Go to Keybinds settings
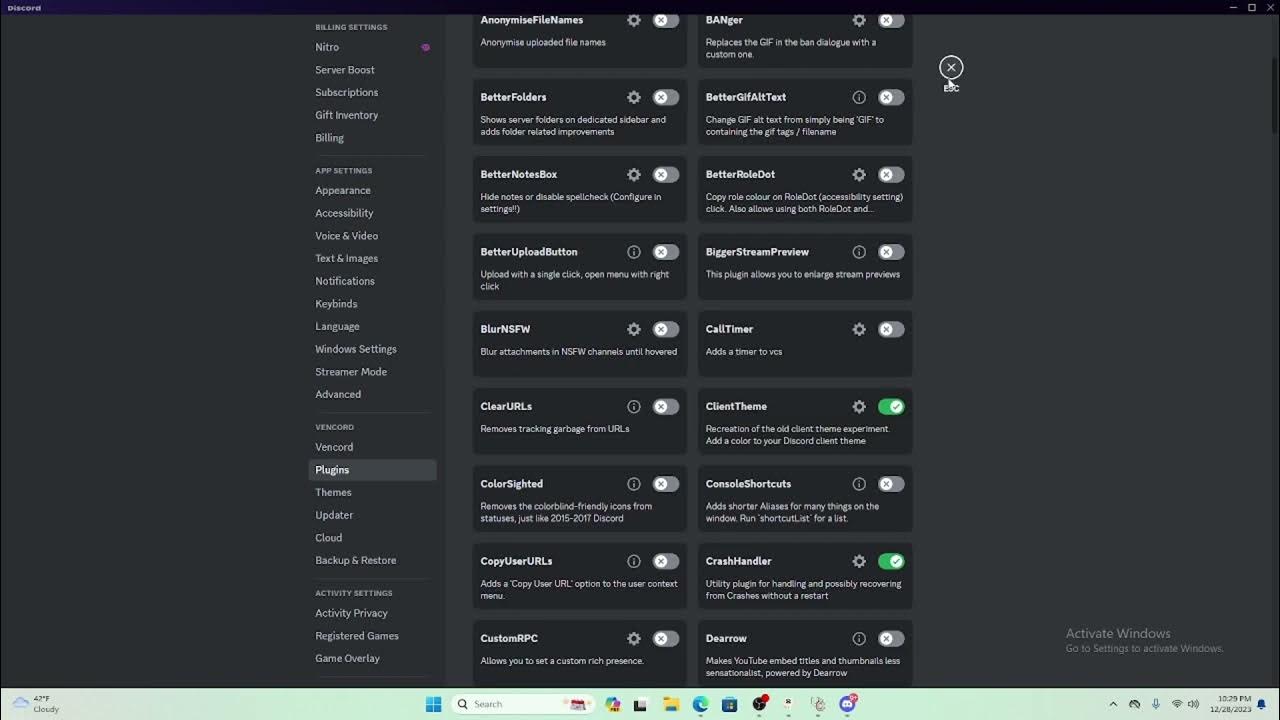The width and height of the screenshot is (1280, 720). click(372, 304)
